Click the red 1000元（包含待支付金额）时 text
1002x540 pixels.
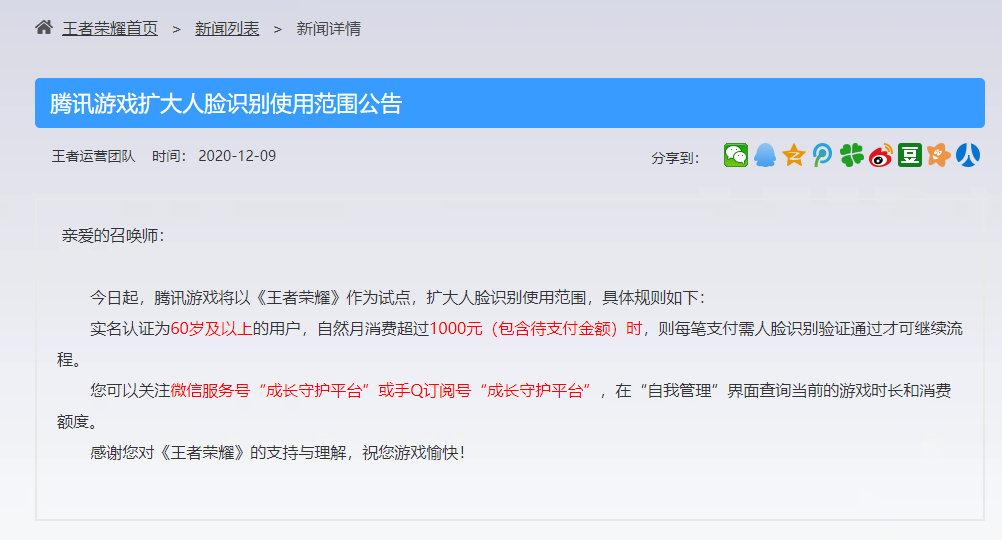[536, 328]
